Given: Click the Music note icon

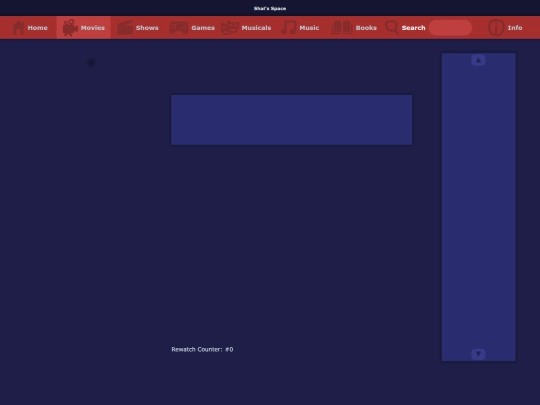Looking at the screenshot, I should (x=289, y=28).
